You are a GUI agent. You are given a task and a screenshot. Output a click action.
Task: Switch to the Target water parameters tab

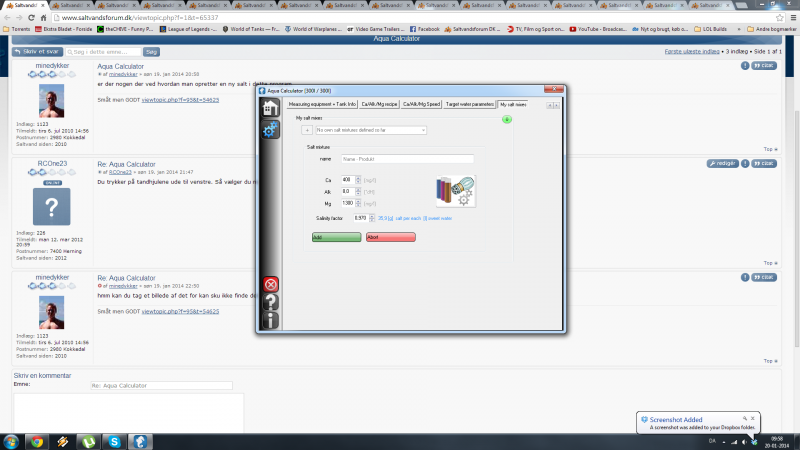469,104
